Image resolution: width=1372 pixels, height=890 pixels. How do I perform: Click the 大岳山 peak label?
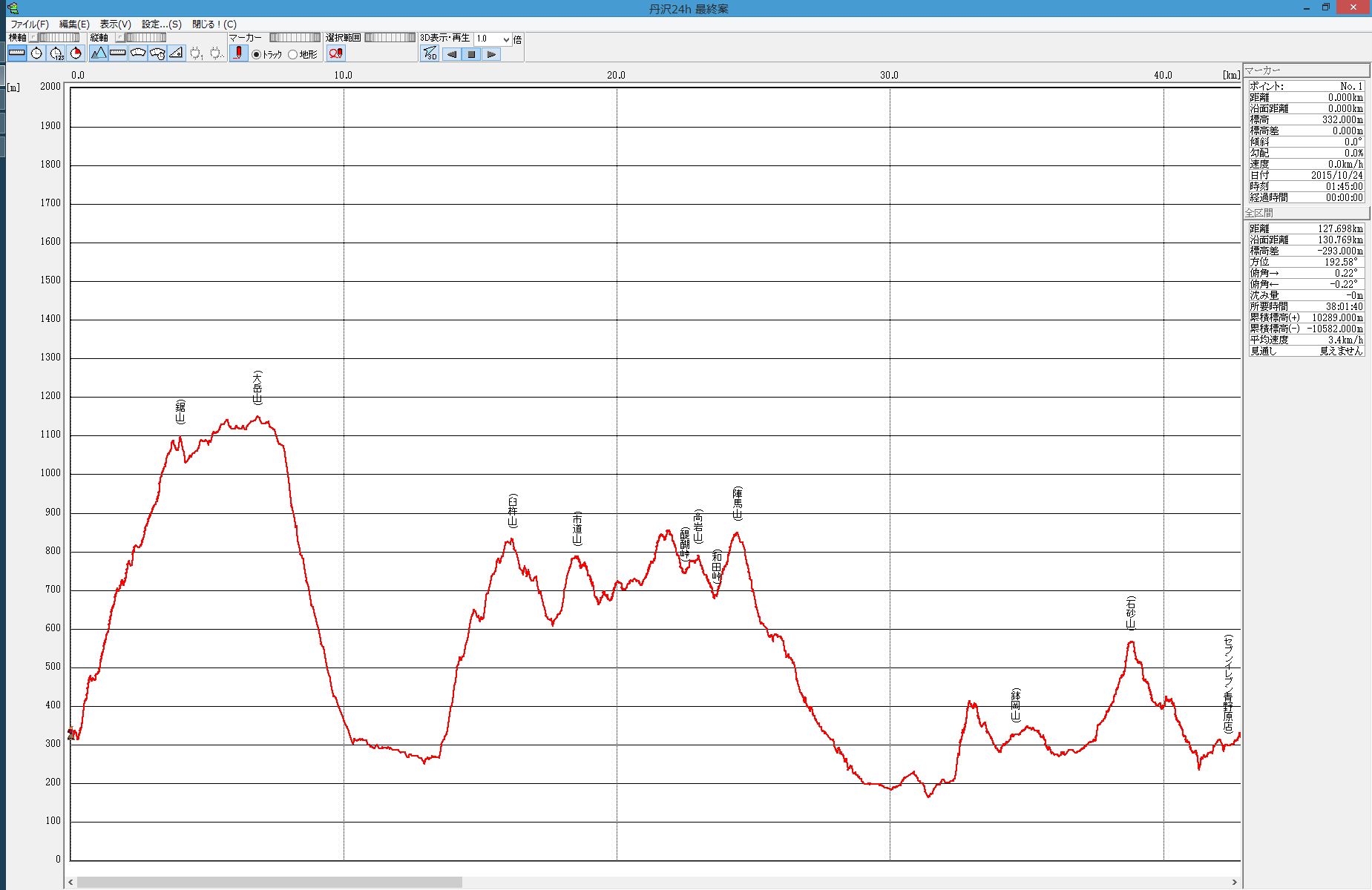pyautogui.click(x=257, y=388)
